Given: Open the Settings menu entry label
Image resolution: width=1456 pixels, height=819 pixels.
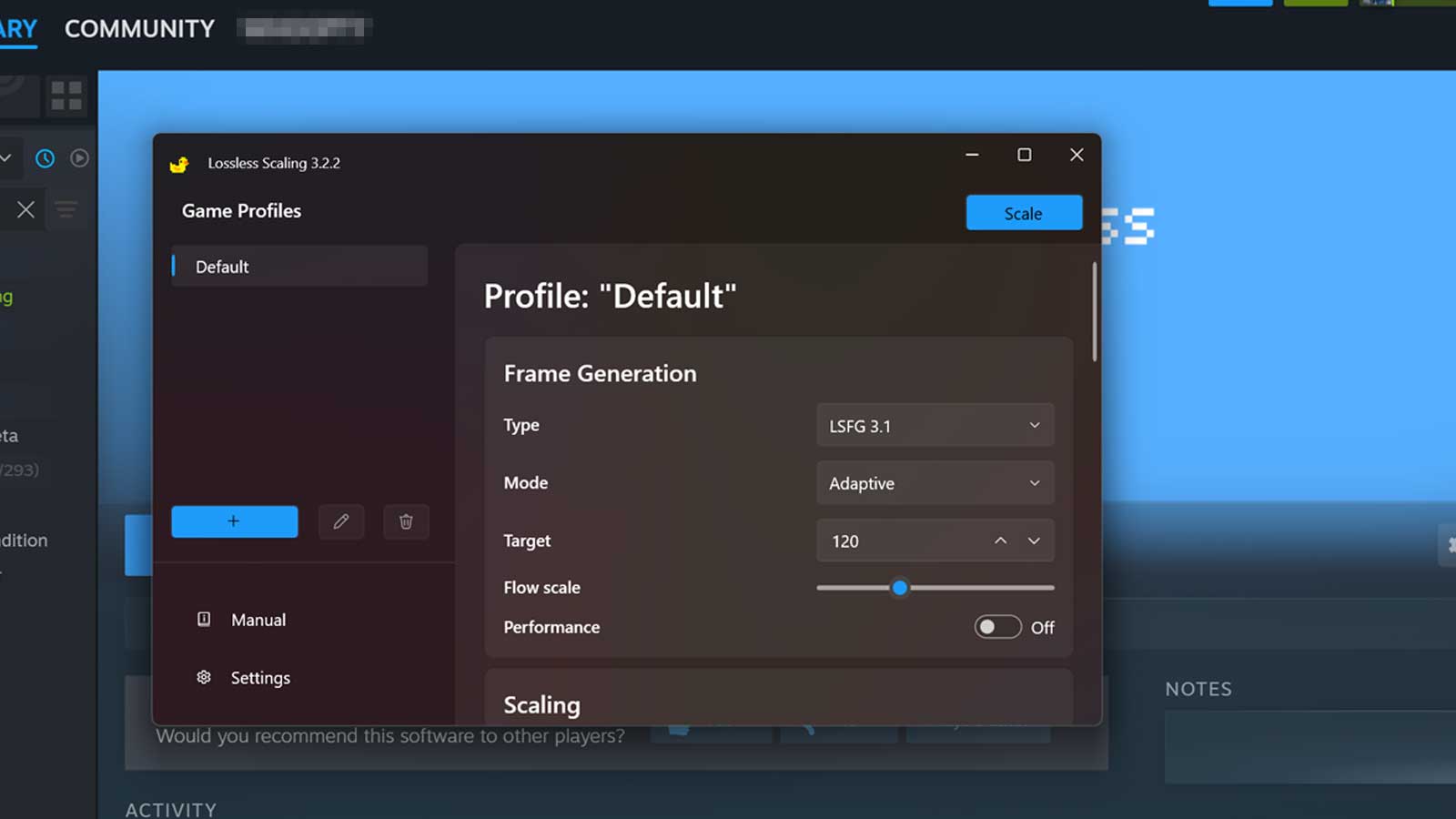Looking at the screenshot, I should 260,678.
